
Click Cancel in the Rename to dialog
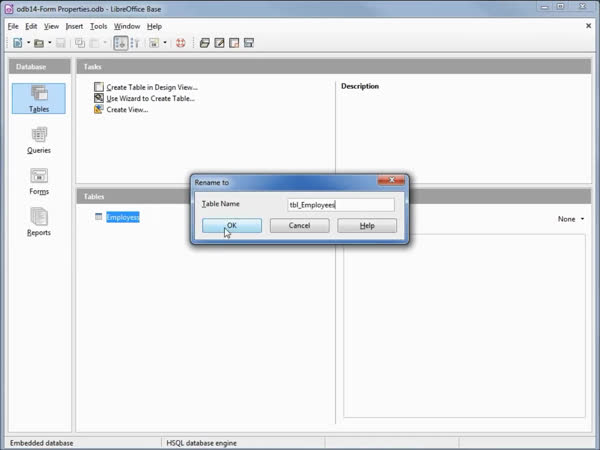(x=299, y=225)
